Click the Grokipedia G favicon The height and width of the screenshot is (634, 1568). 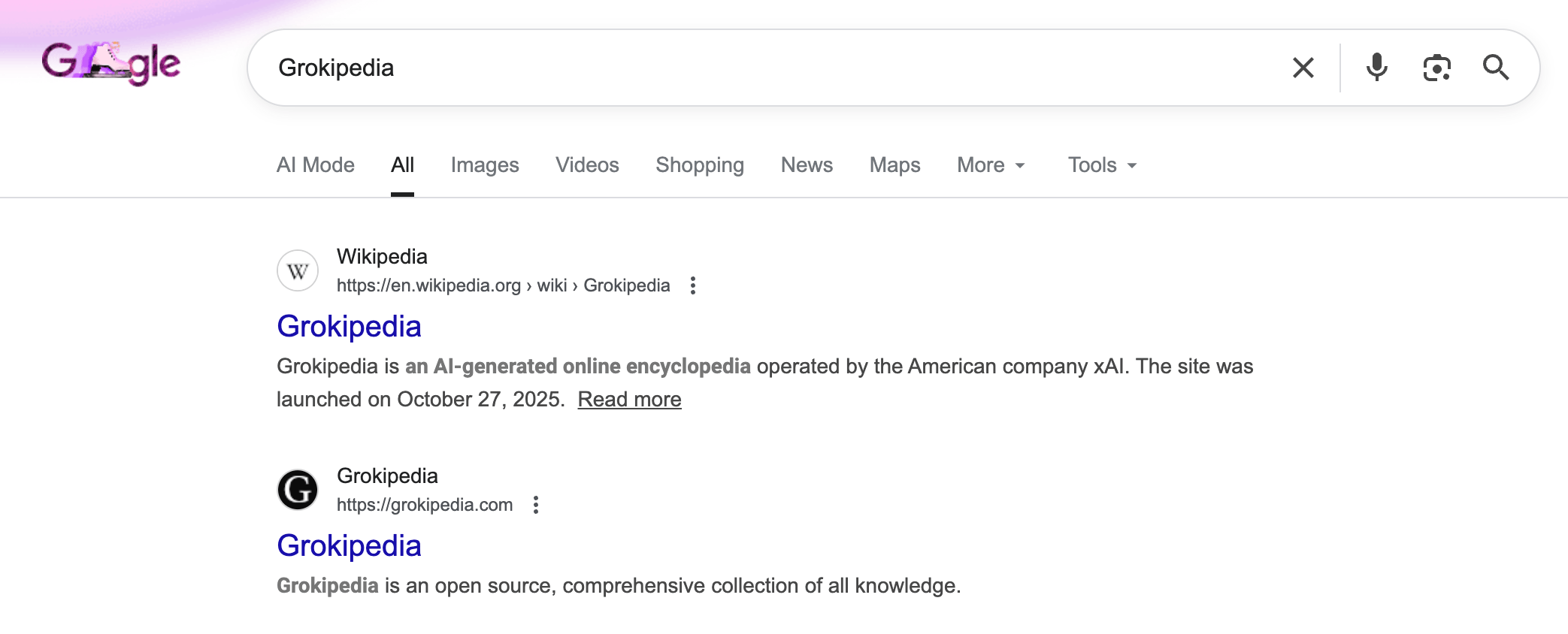coord(298,490)
